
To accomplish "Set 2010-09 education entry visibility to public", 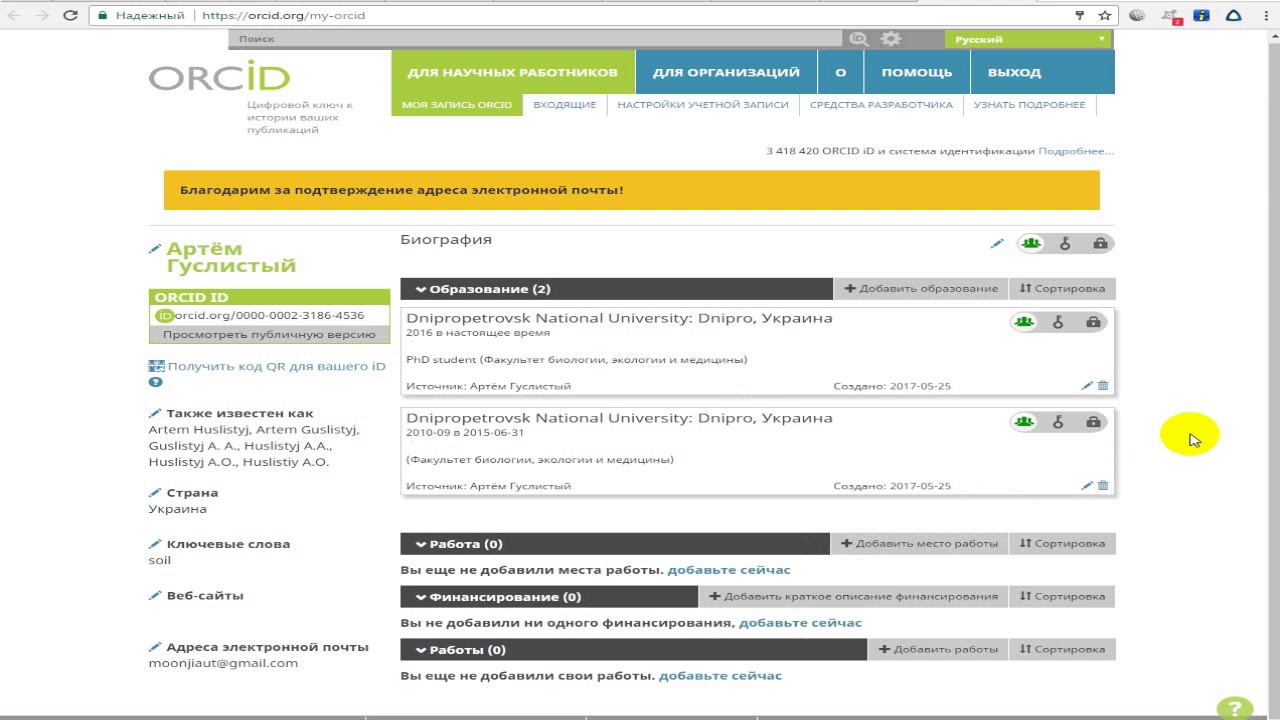I will [x=1023, y=422].
